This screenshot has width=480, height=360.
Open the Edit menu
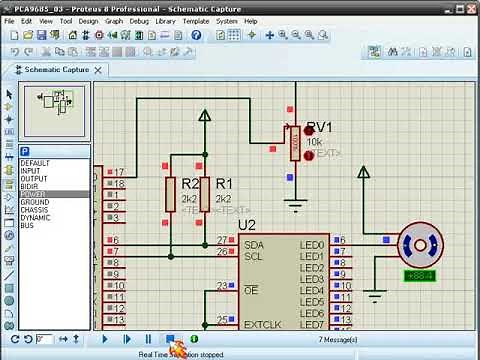click(26, 21)
